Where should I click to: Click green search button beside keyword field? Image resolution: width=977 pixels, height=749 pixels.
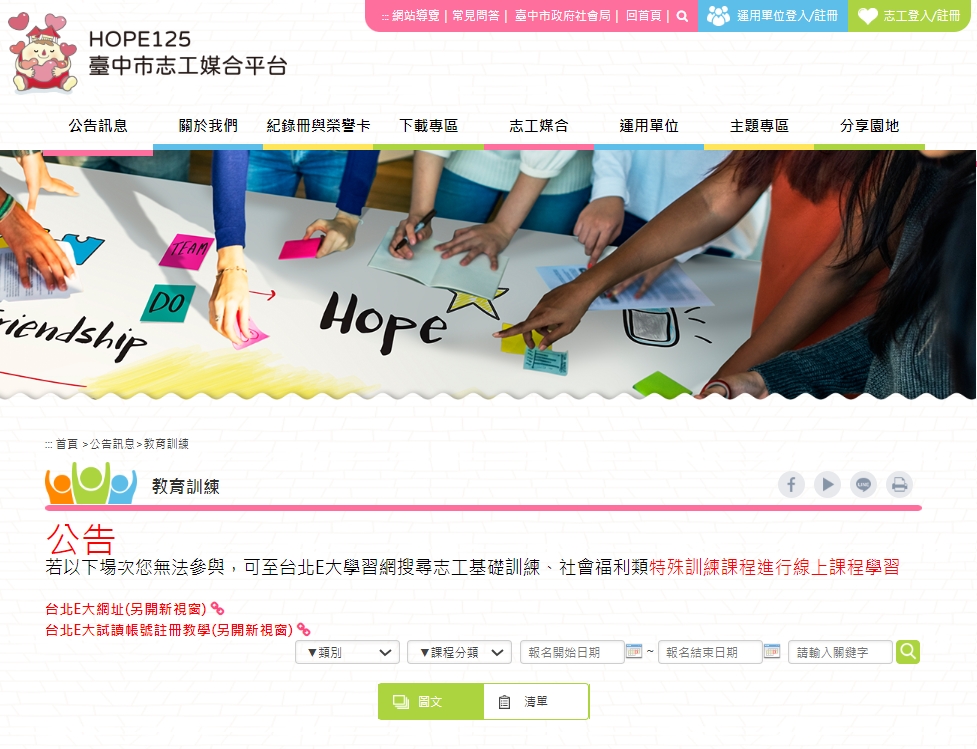coord(908,652)
